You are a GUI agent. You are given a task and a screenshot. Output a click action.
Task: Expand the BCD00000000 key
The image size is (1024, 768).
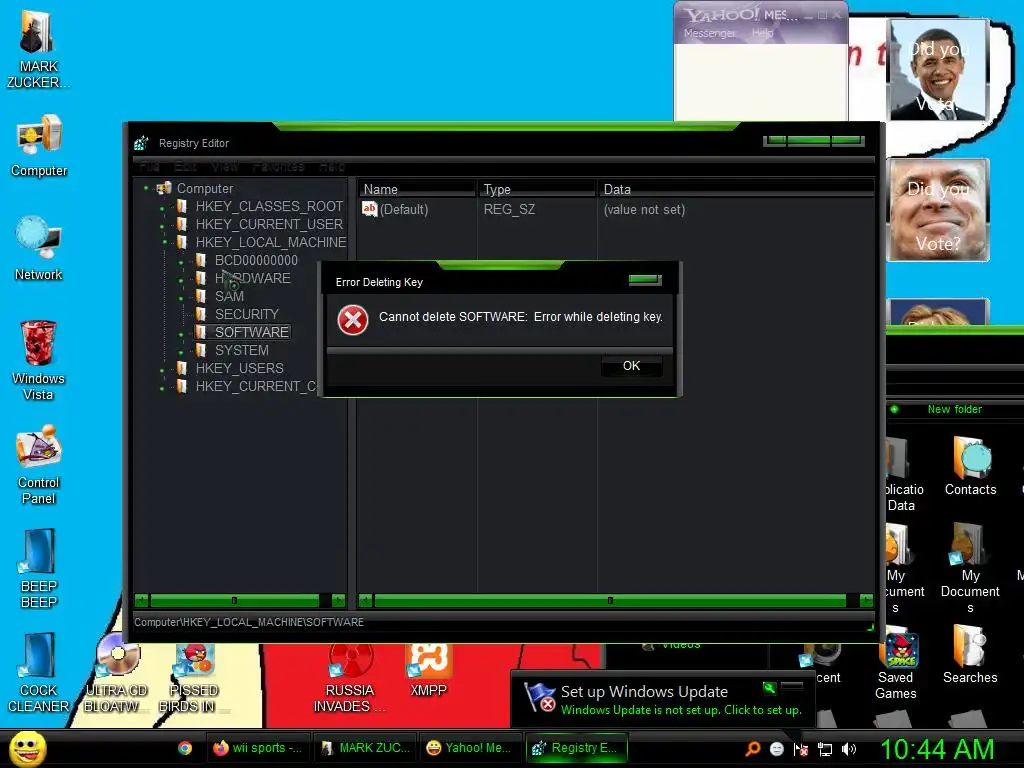tap(182, 262)
